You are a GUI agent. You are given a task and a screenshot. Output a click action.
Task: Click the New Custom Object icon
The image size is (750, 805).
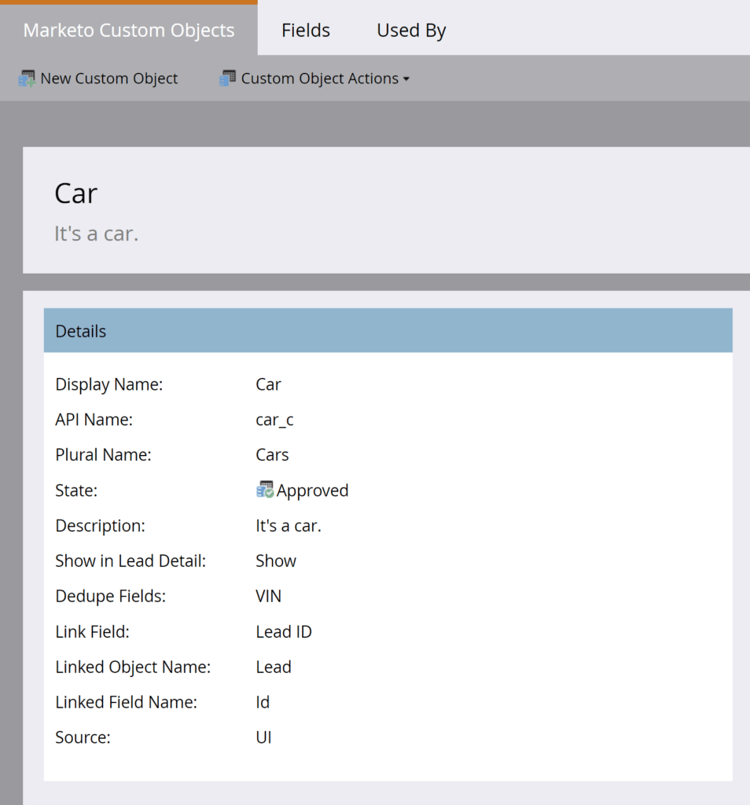(27, 79)
